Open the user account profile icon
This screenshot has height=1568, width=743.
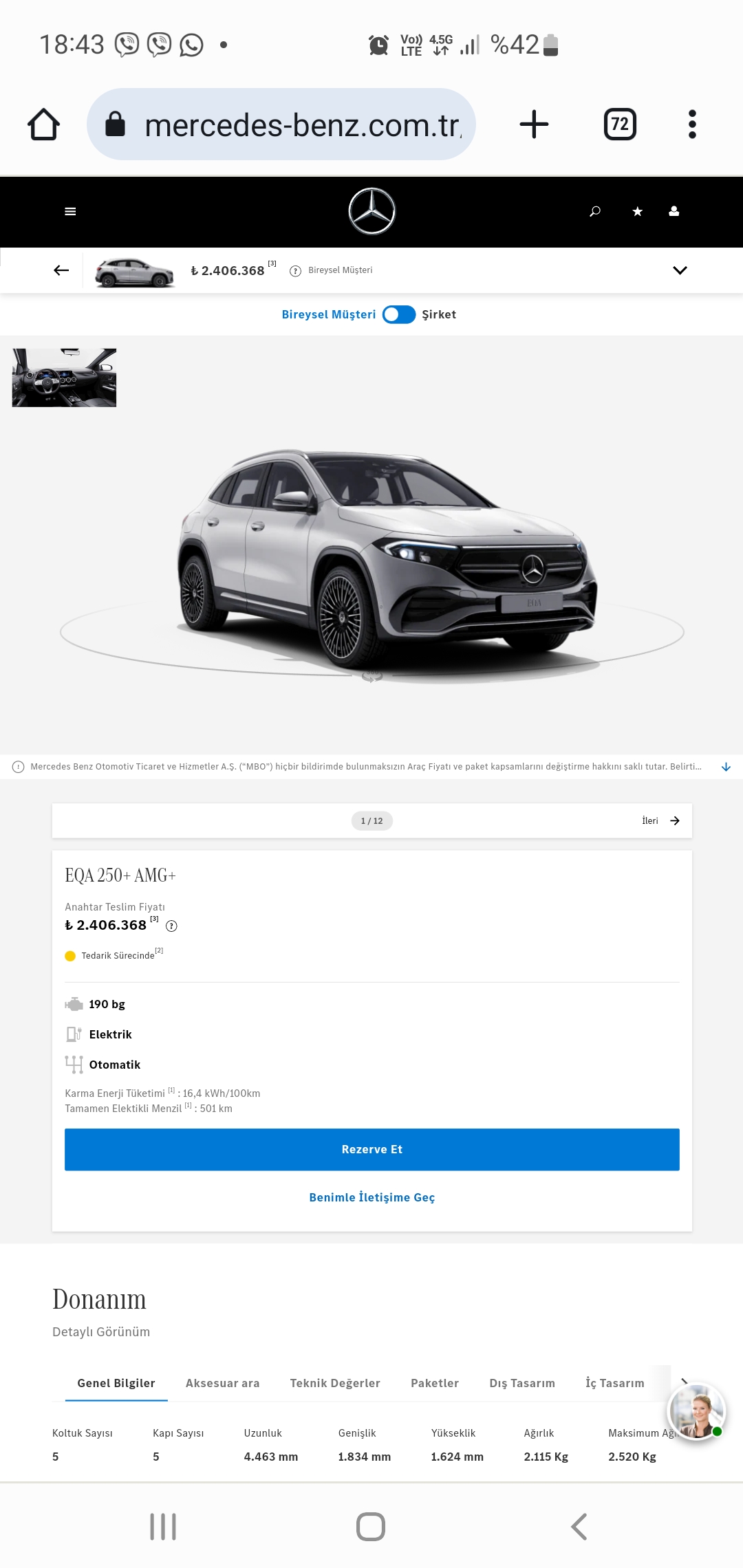674,211
